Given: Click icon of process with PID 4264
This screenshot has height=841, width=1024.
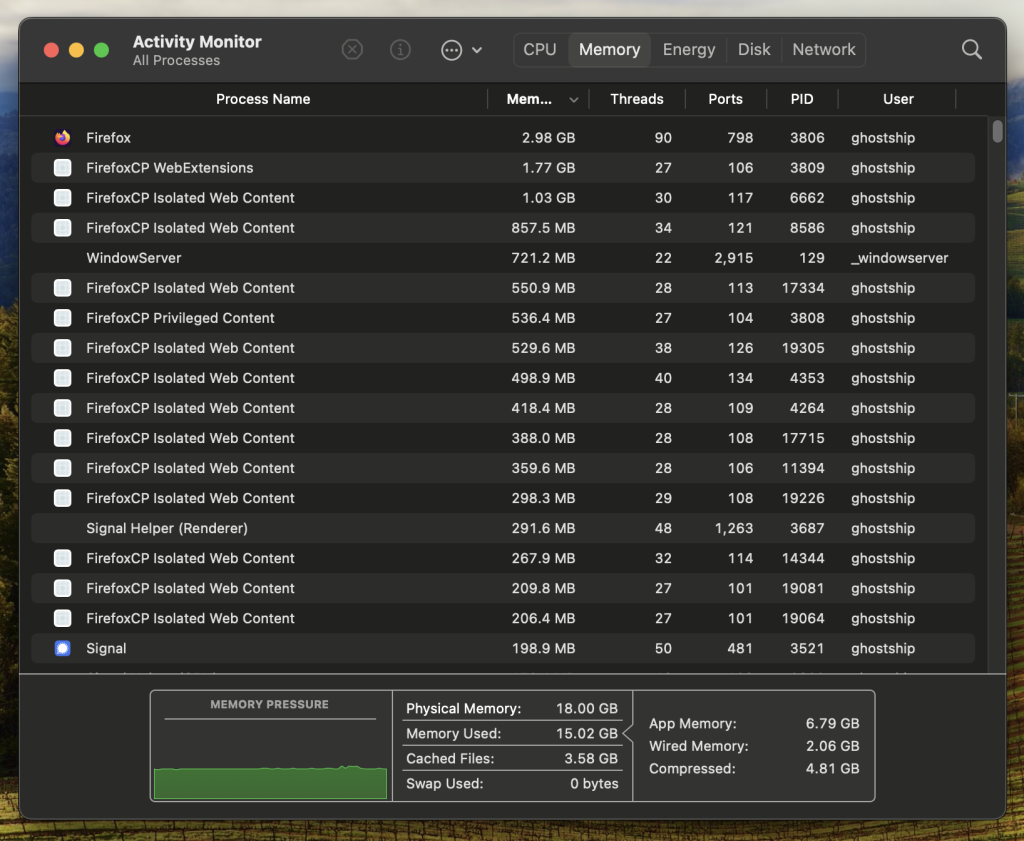Looking at the screenshot, I should tap(63, 408).
